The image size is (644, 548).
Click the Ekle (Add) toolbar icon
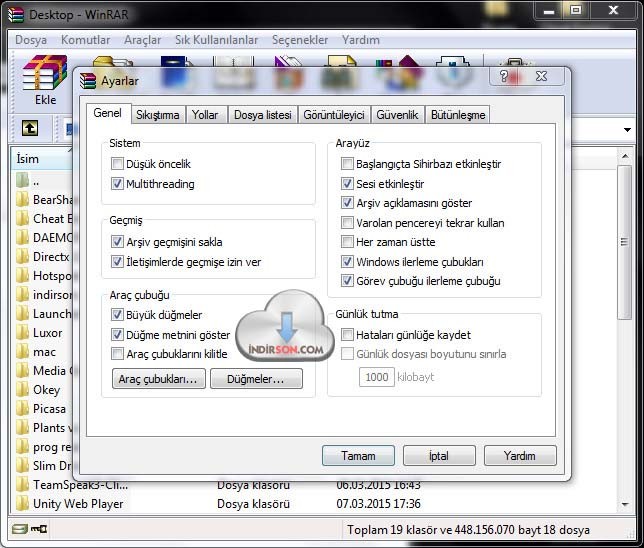click(45, 81)
